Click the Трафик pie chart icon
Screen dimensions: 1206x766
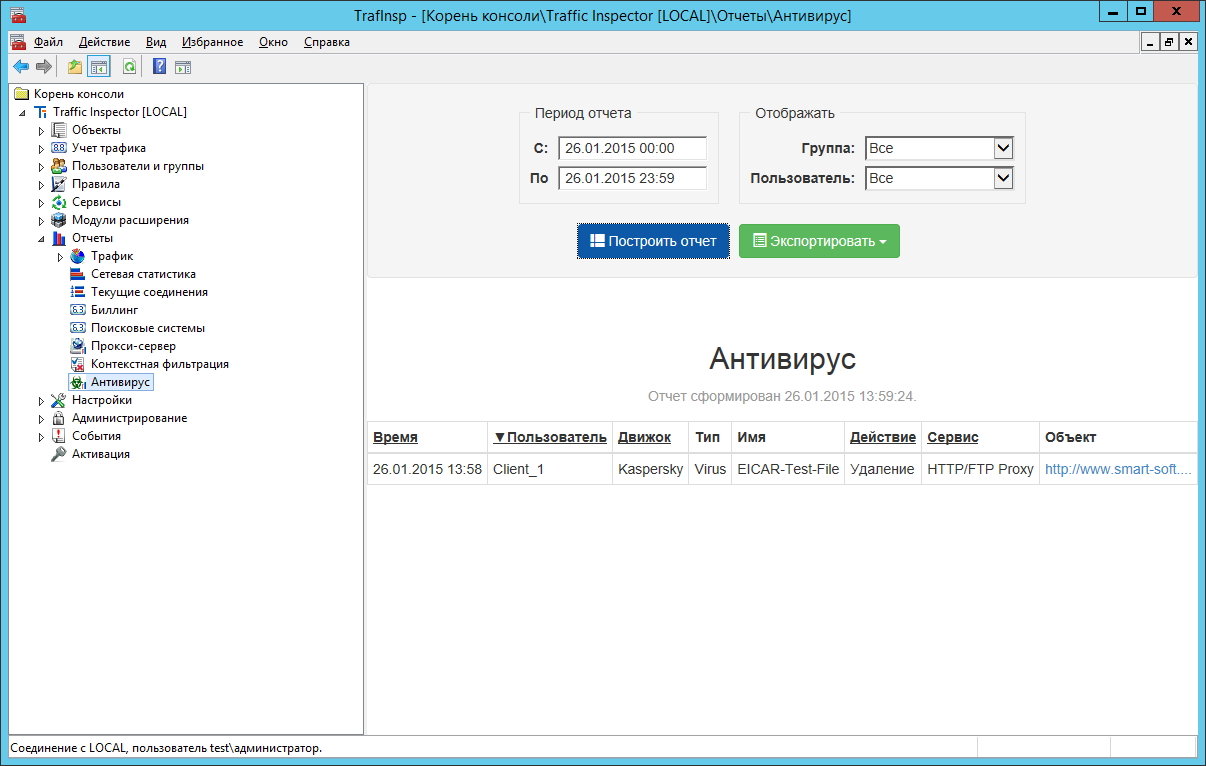tap(78, 256)
